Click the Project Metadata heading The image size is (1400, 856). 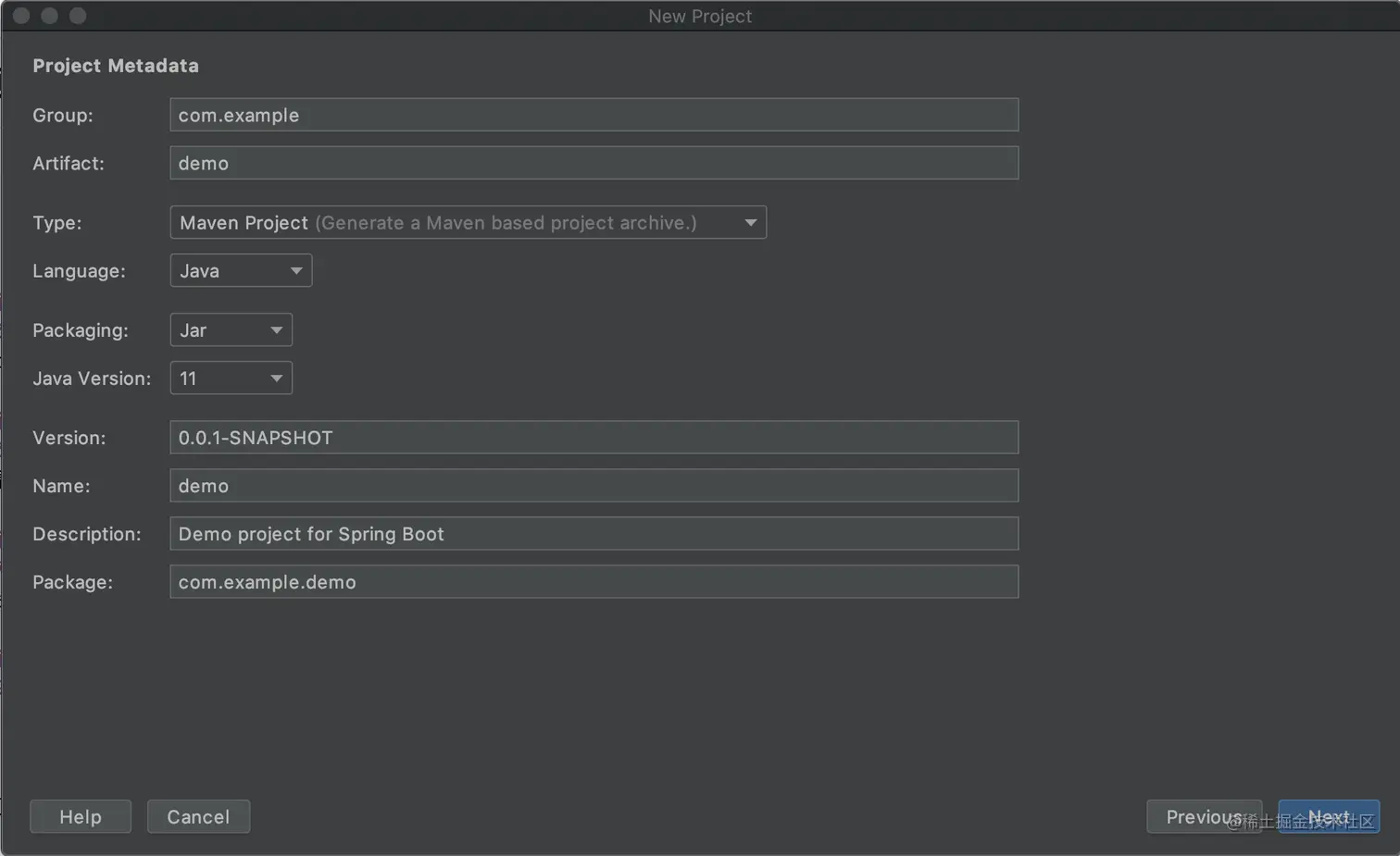pos(116,66)
